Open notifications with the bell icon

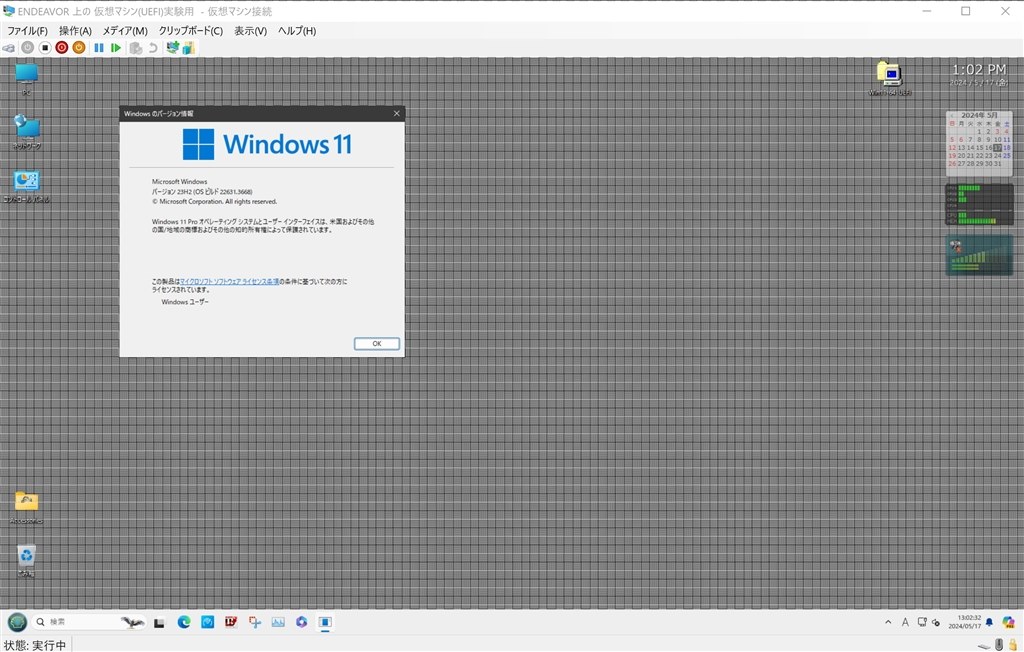(x=989, y=623)
